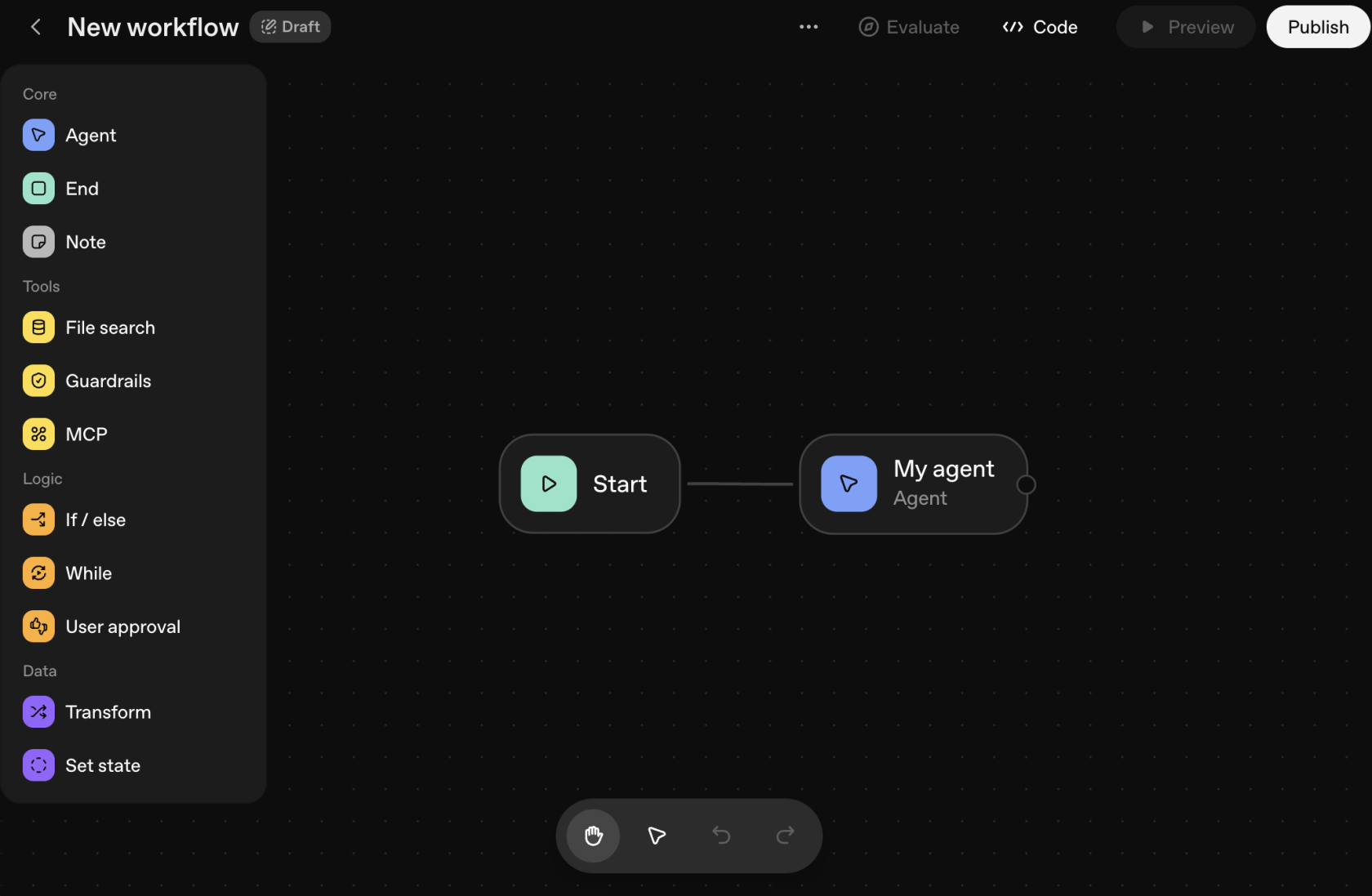Select the Agent node icon in sidebar
This screenshot has width=1372, height=896.
(x=38, y=136)
